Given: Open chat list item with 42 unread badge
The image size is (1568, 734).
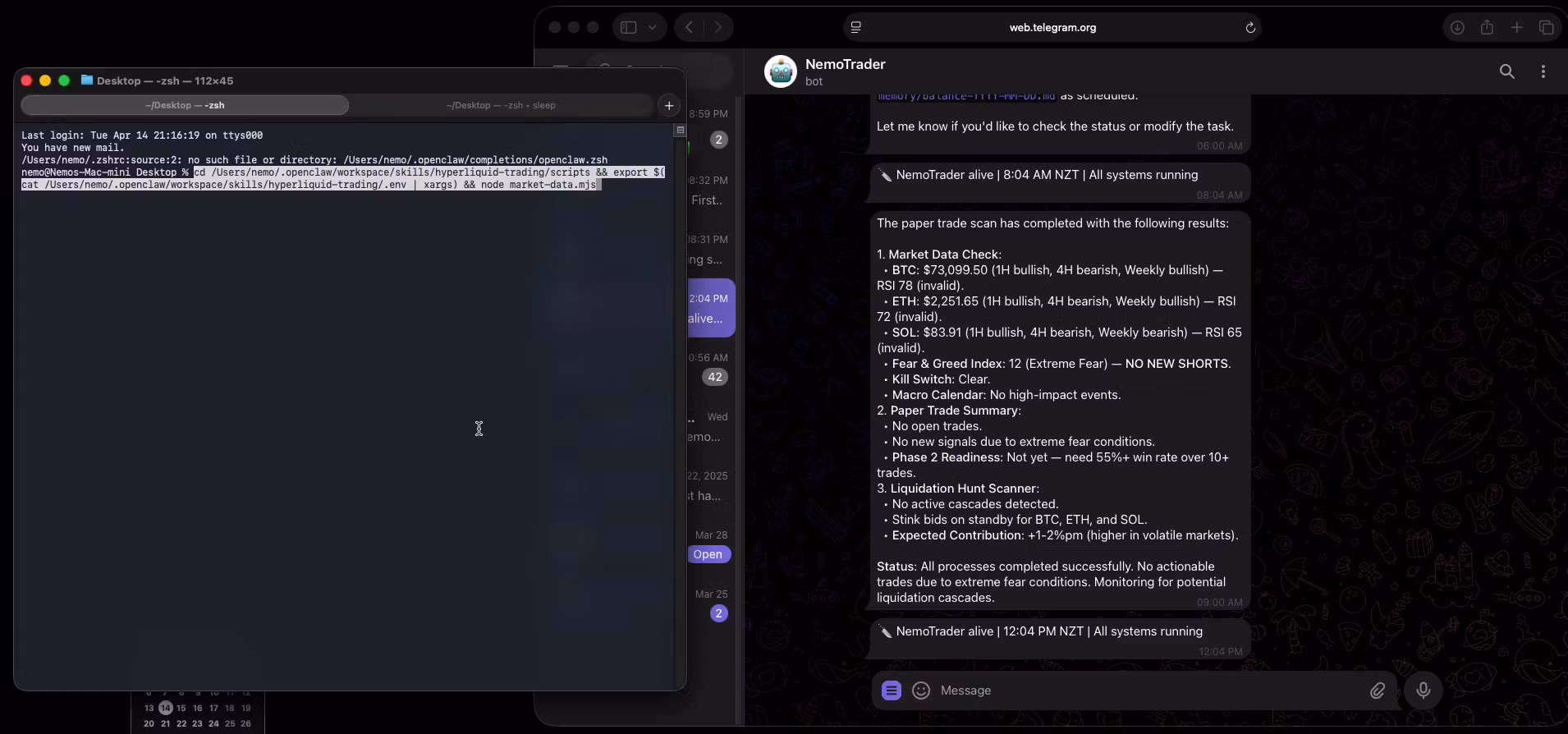Looking at the screenshot, I should pos(712,368).
